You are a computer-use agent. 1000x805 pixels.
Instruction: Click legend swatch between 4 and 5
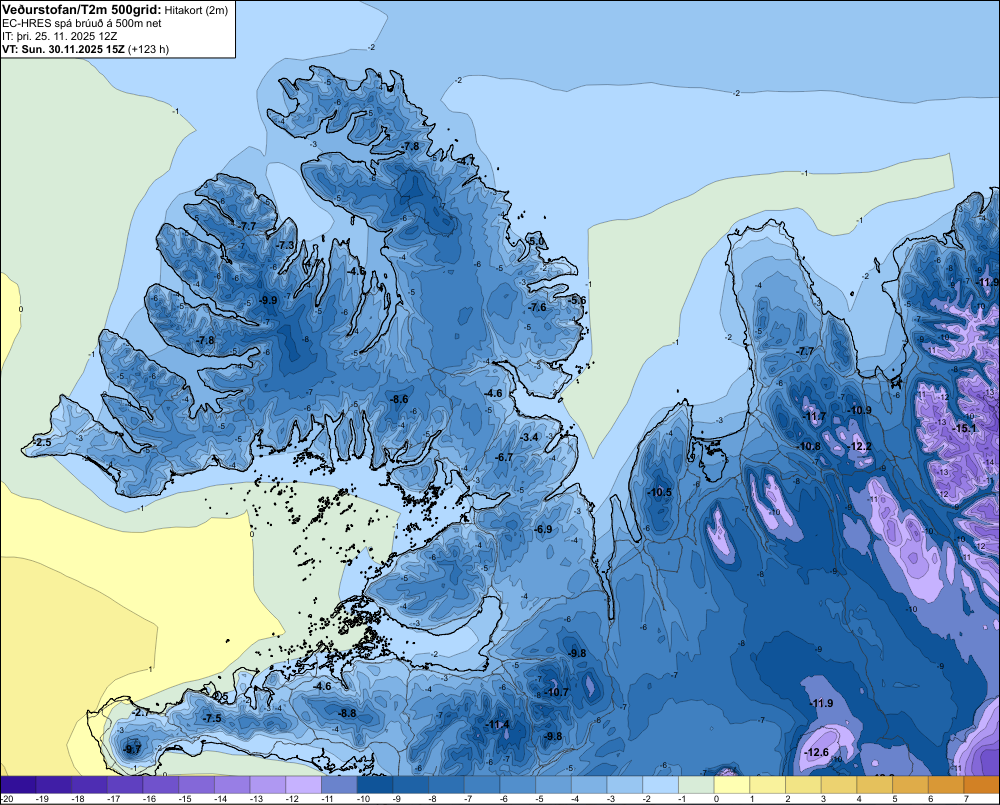point(875,784)
